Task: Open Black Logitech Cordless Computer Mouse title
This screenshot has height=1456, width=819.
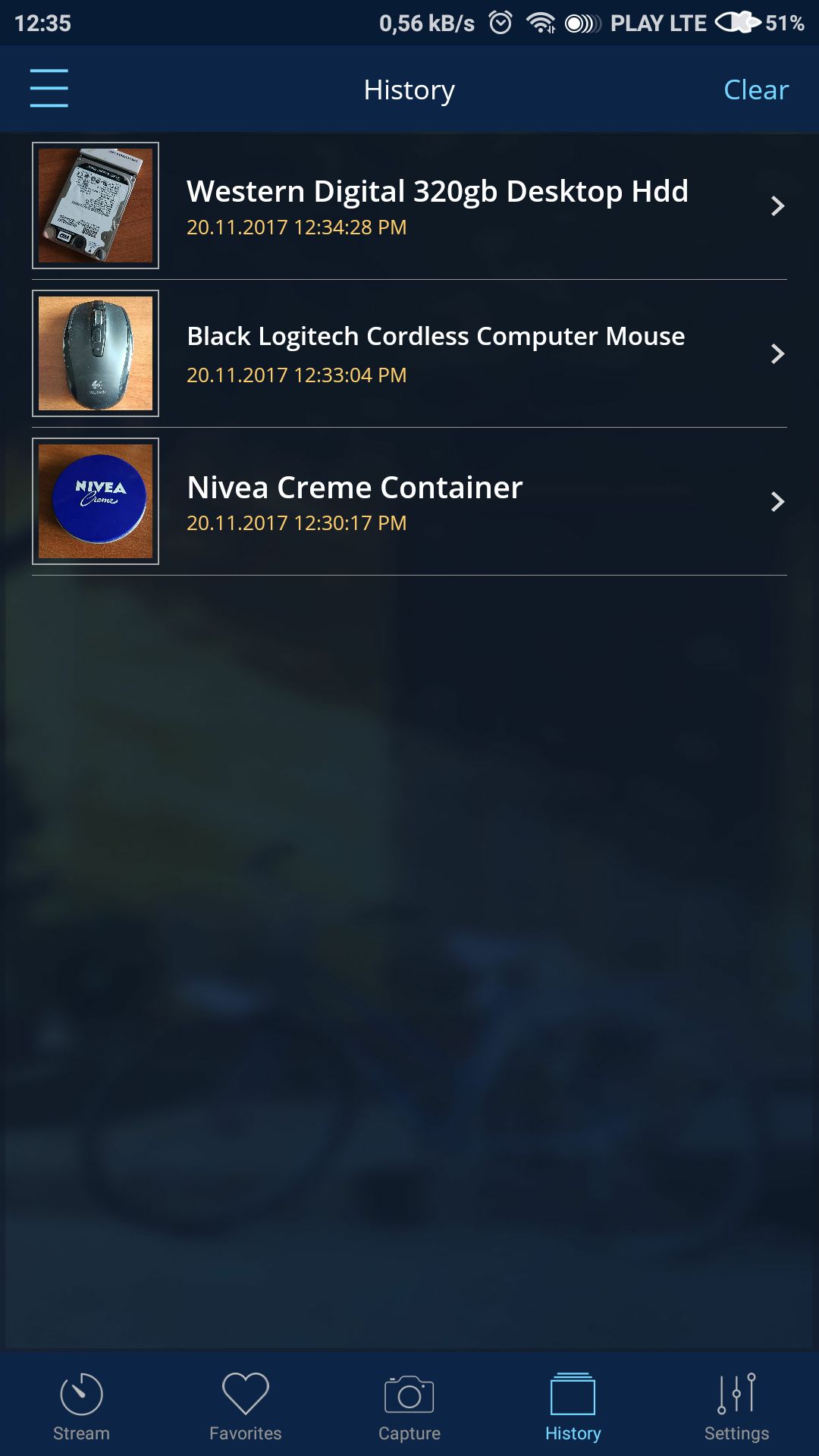Action: [436, 337]
